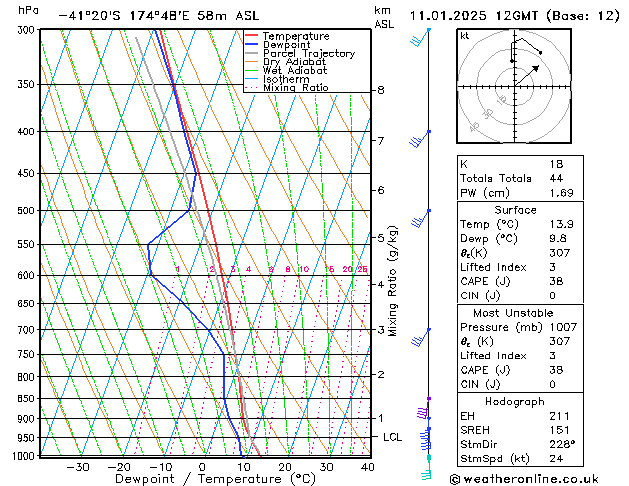Click the wind barb at 500 hPa
The height and width of the screenshot is (486, 629).
pyautogui.click(x=421, y=218)
